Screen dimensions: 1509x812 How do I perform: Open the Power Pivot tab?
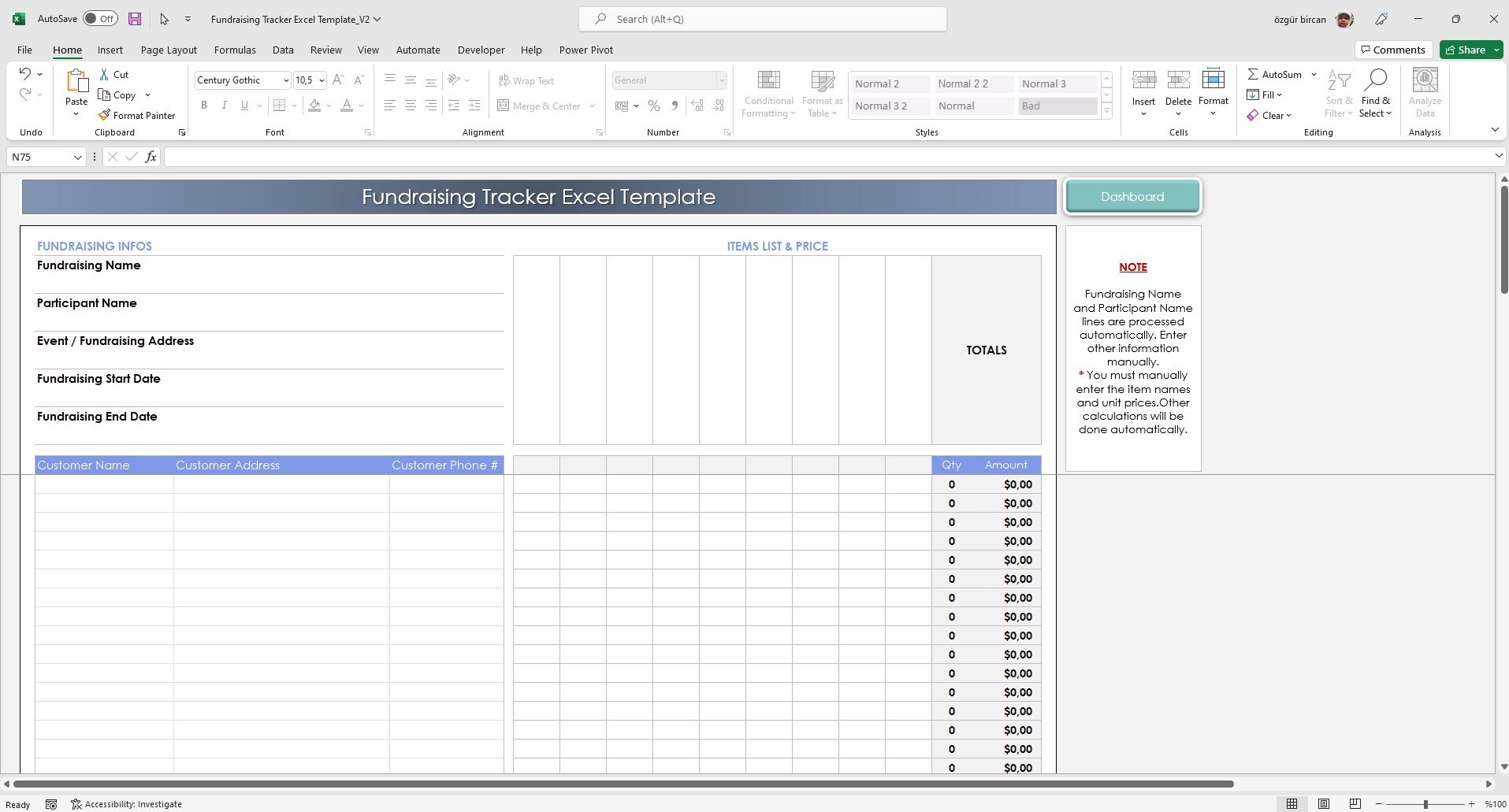pos(585,50)
